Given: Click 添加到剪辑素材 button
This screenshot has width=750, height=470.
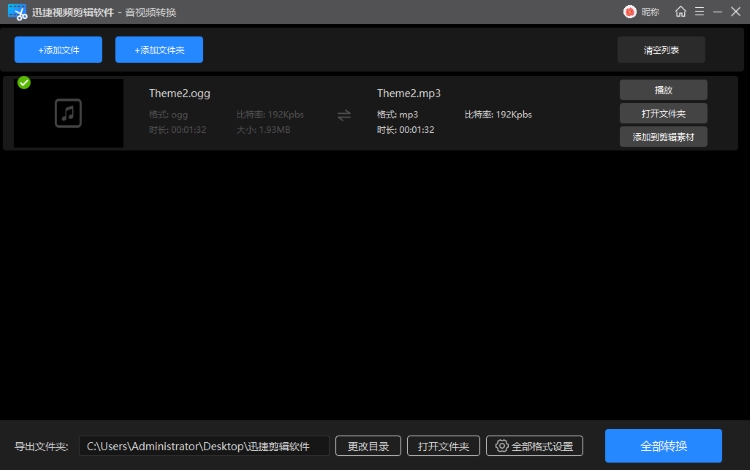Looking at the screenshot, I should (663, 136).
